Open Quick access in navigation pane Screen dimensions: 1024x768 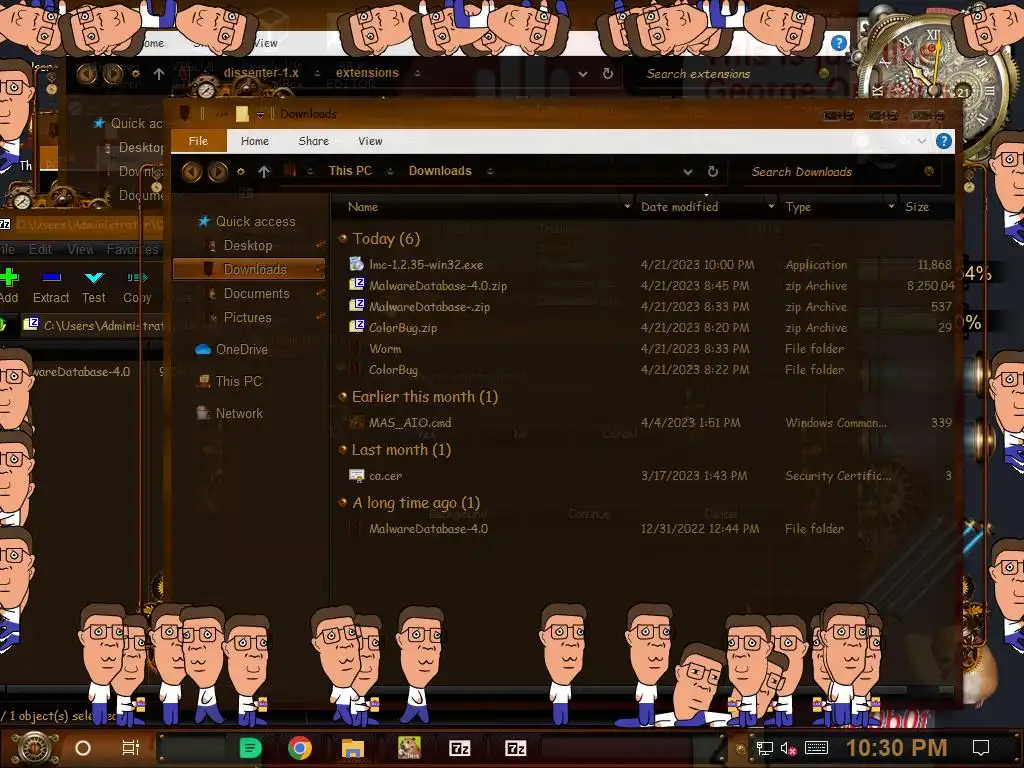pos(255,221)
